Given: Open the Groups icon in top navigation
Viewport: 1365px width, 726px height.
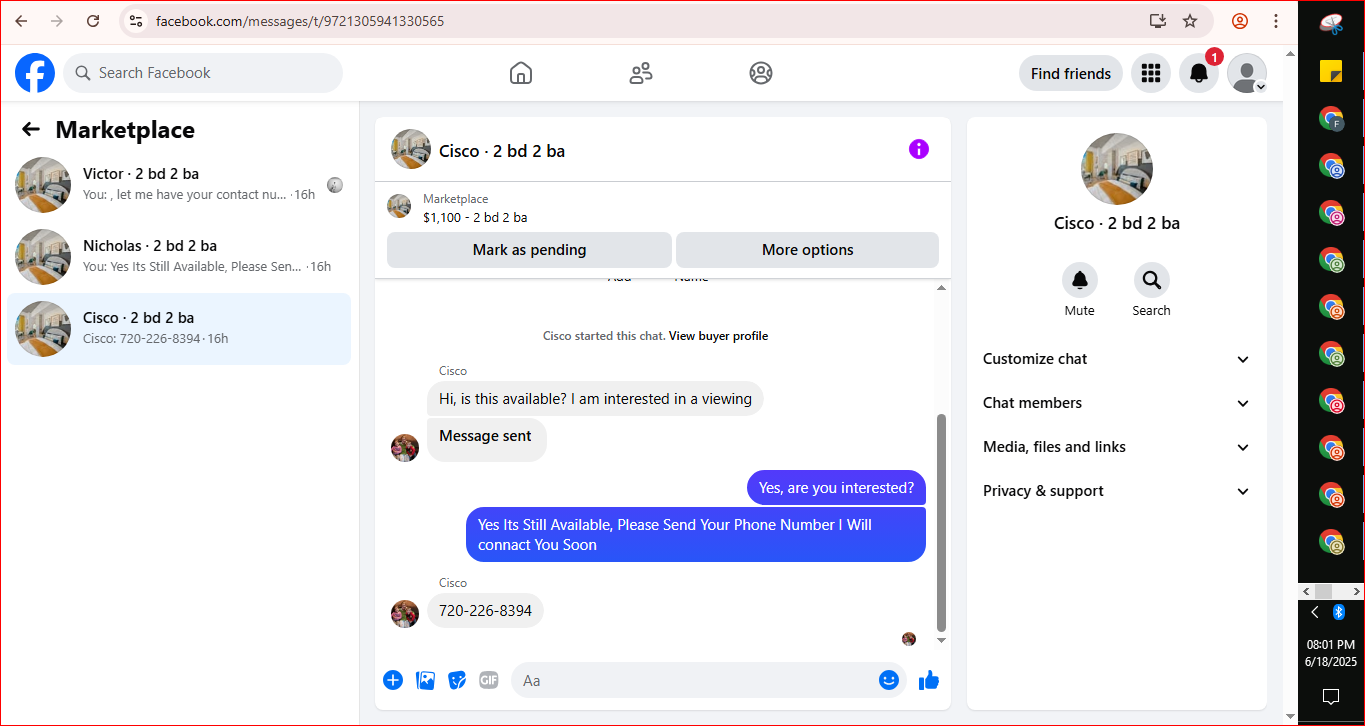Looking at the screenshot, I should click(761, 73).
